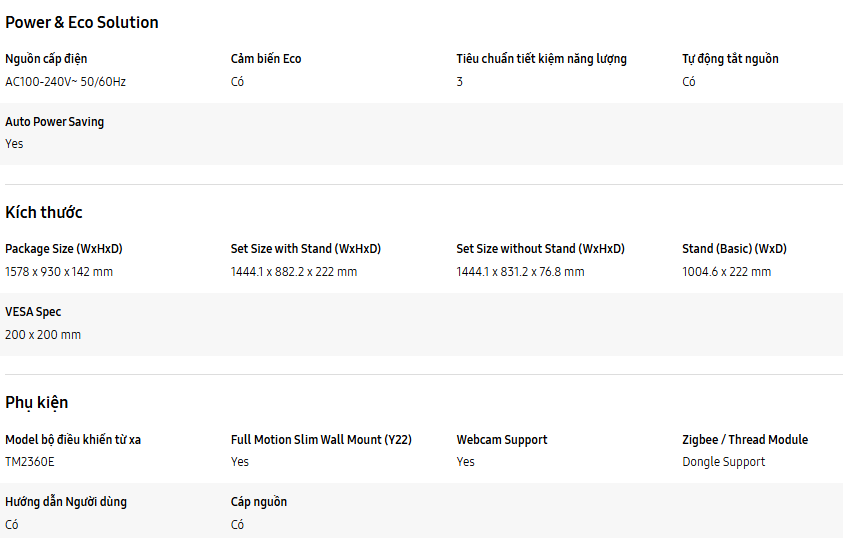Click the Kích thước section heading

44,212
